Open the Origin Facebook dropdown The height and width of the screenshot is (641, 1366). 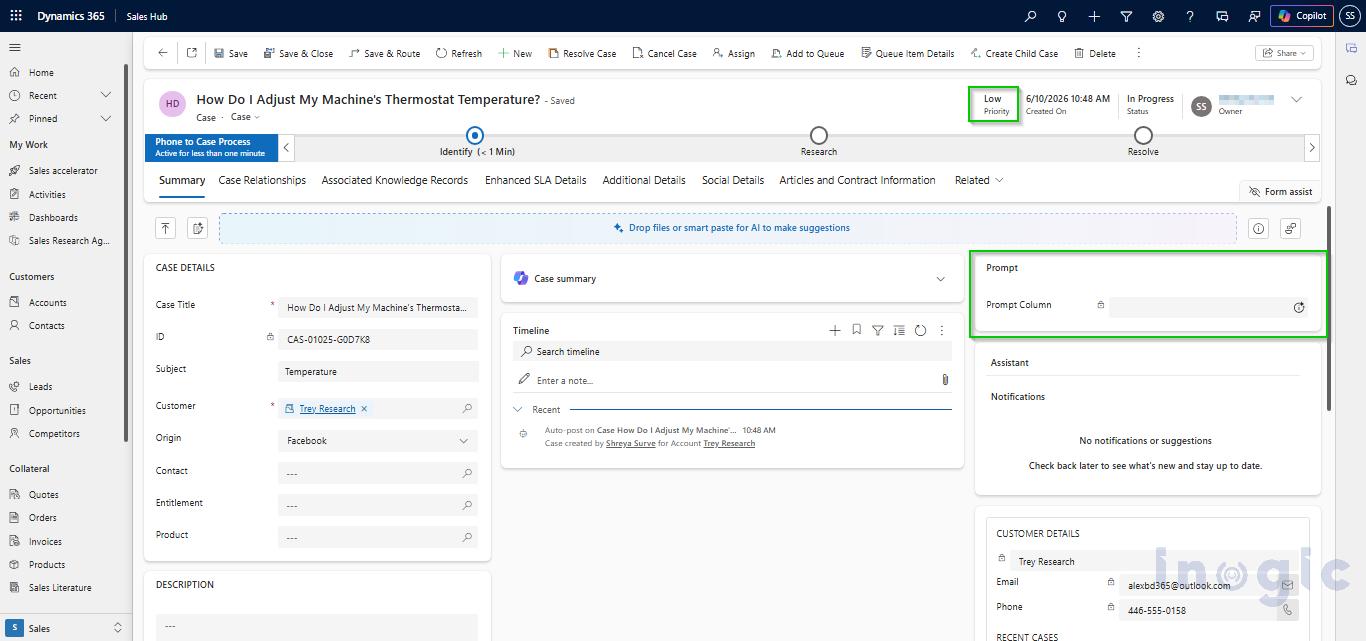point(378,440)
